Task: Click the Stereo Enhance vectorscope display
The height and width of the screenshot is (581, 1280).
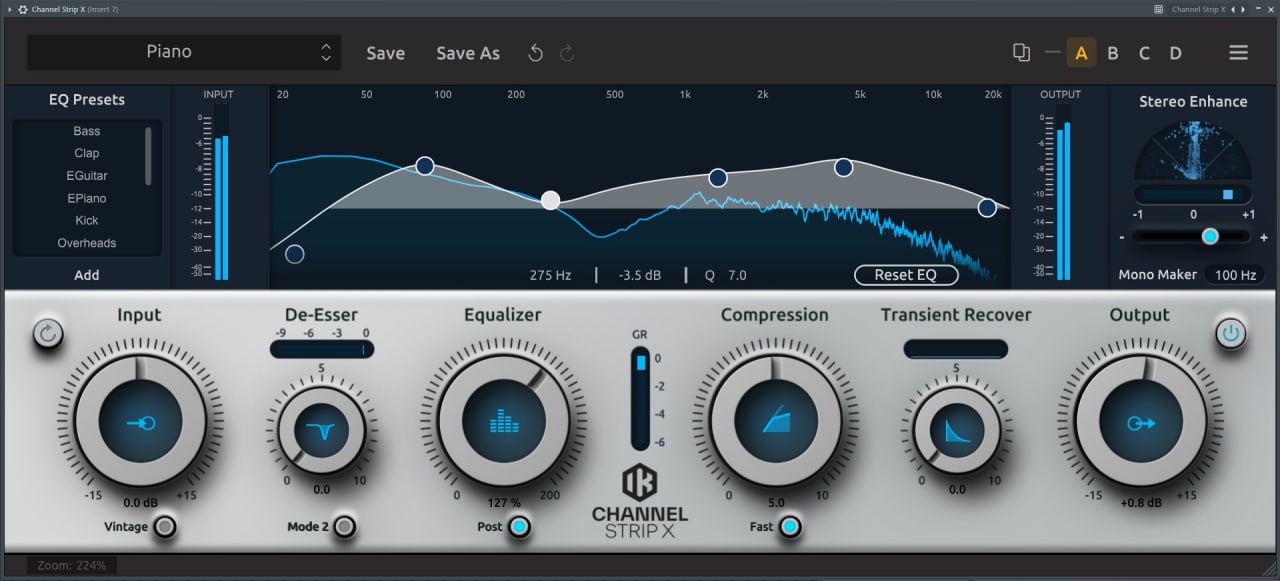Action: [x=1193, y=150]
